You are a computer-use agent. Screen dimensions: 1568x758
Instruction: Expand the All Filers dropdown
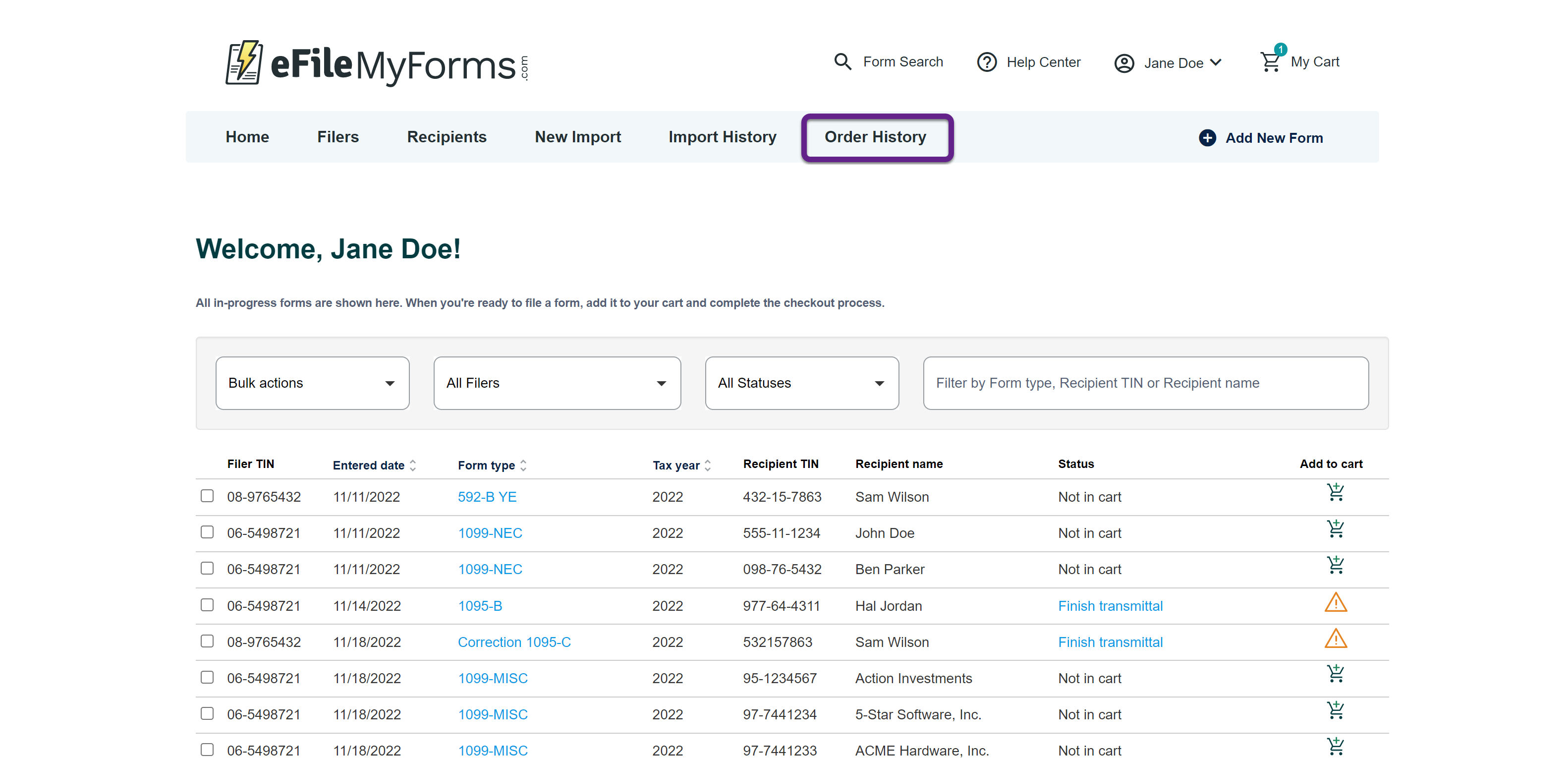point(557,383)
